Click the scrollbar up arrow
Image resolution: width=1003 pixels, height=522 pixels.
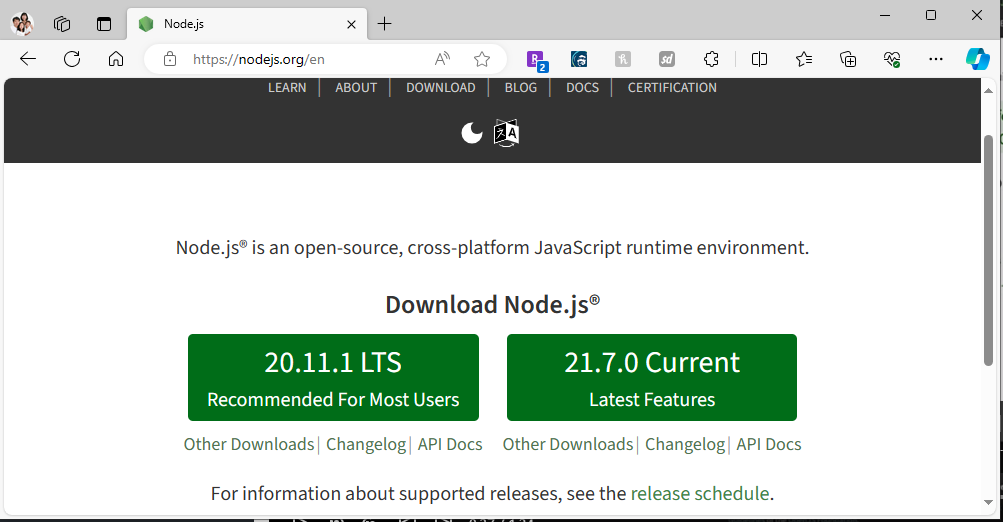(x=988, y=90)
